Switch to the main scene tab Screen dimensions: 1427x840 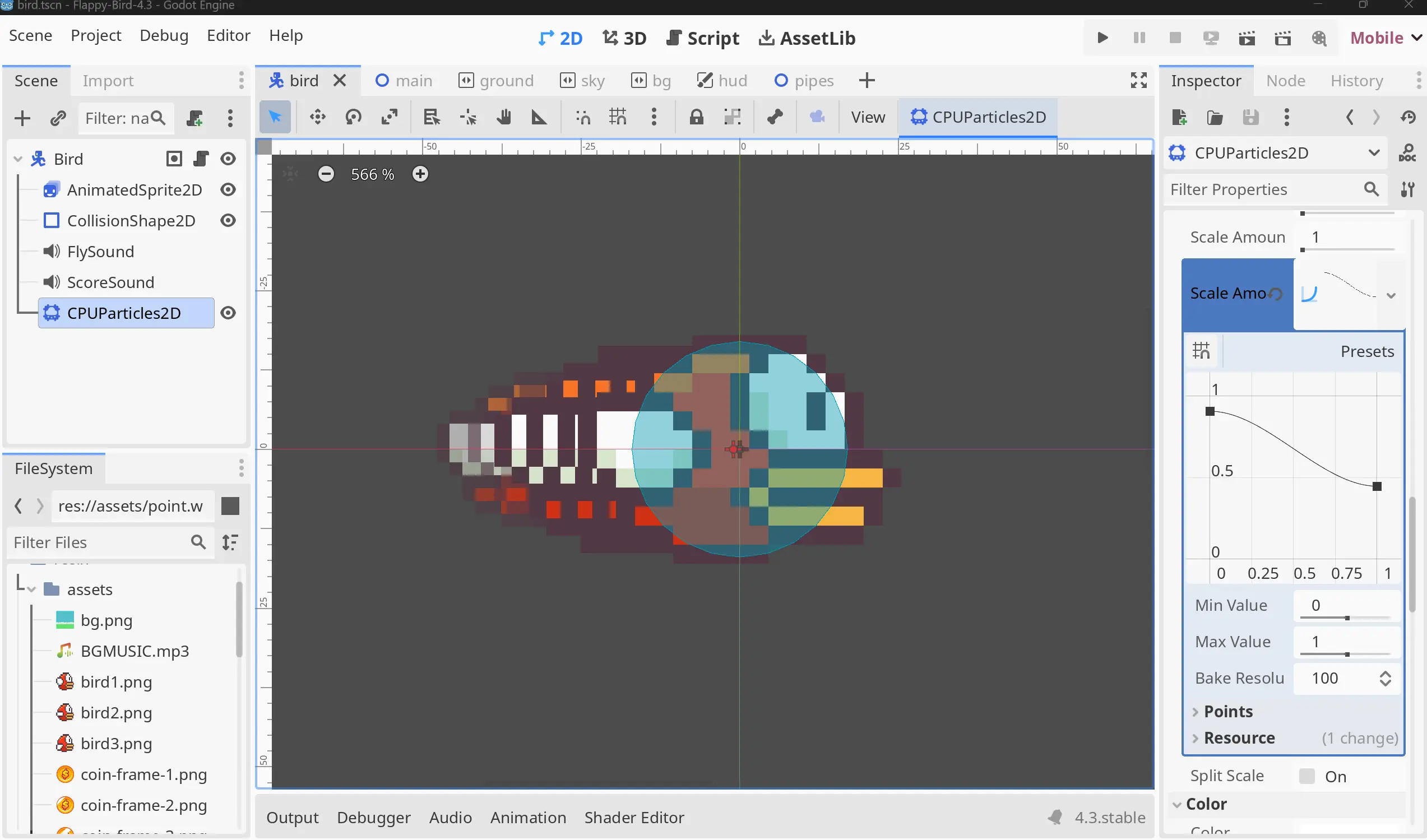click(404, 80)
